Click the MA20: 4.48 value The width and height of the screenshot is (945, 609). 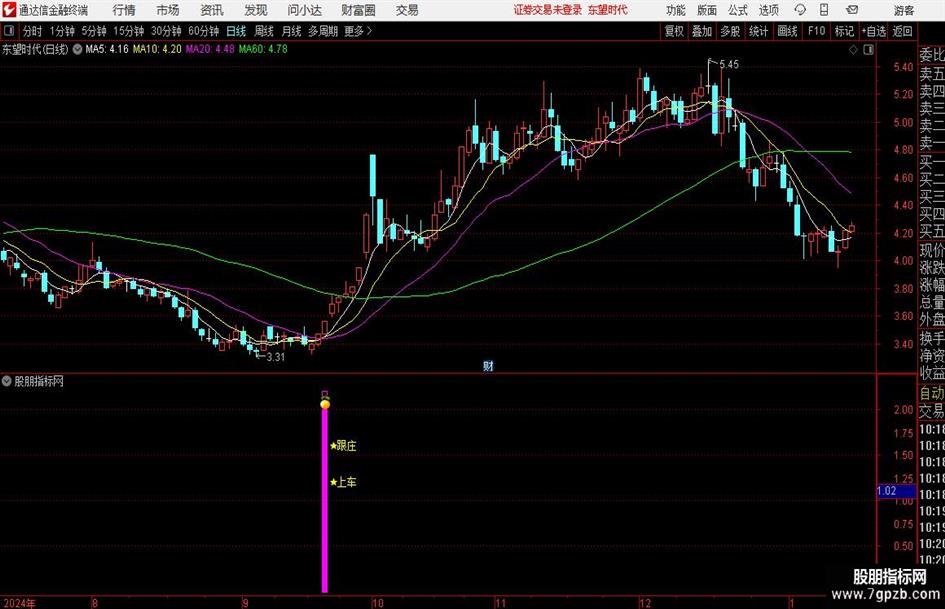(x=210, y=49)
